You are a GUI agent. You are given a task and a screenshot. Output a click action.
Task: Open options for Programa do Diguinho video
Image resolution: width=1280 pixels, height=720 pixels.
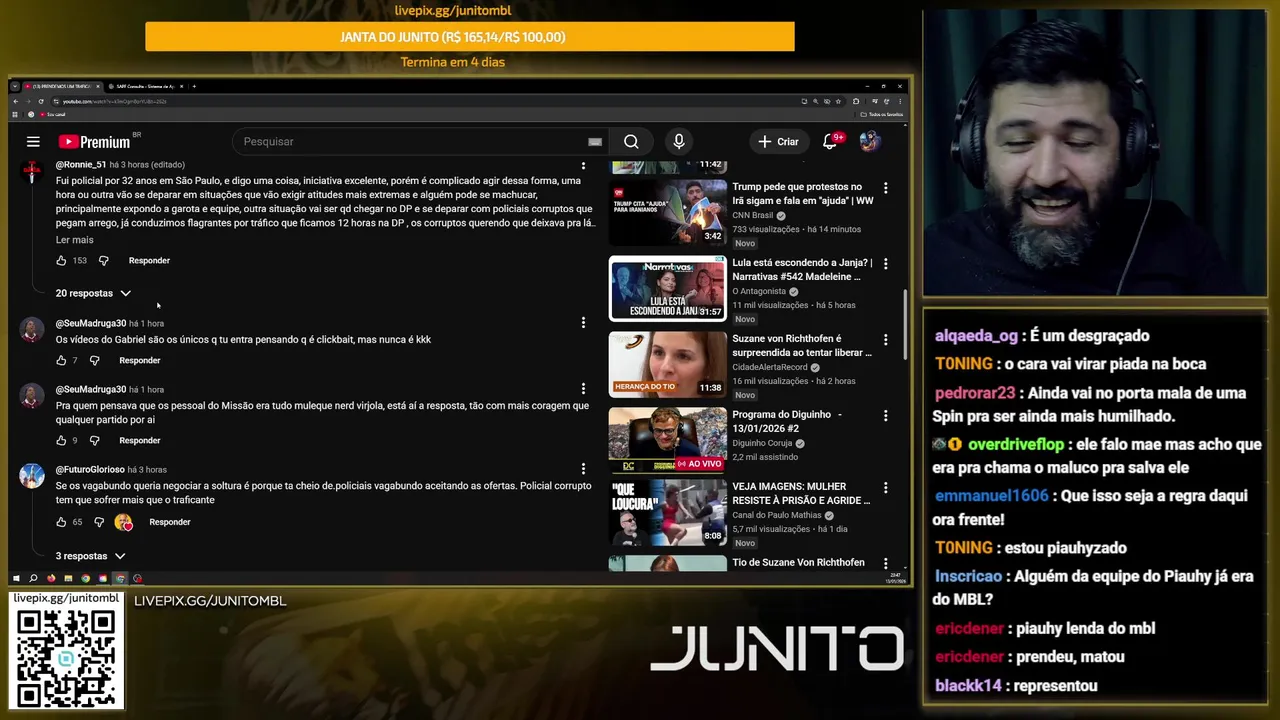click(x=885, y=416)
